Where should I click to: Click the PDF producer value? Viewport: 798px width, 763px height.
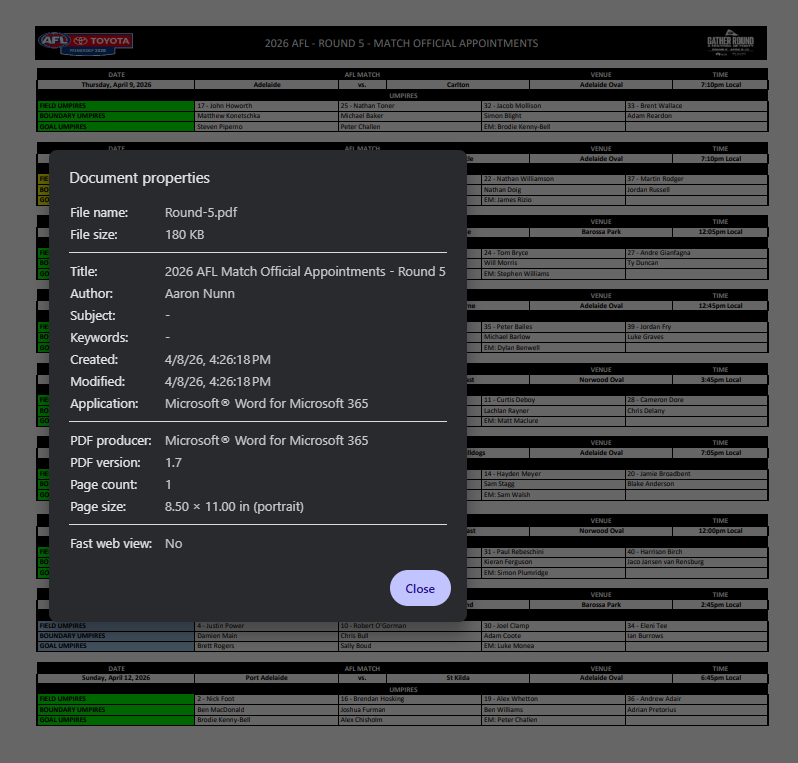click(x=266, y=440)
